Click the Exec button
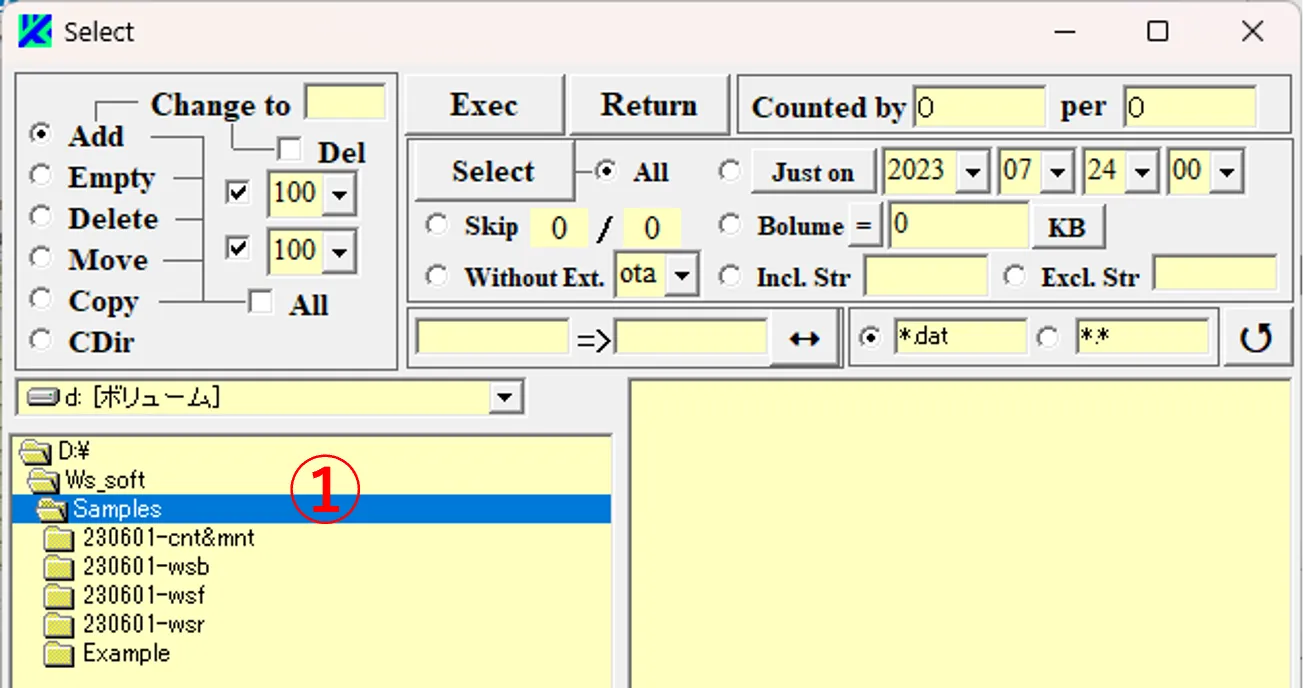This screenshot has width=1303, height=688. (484, 104)
